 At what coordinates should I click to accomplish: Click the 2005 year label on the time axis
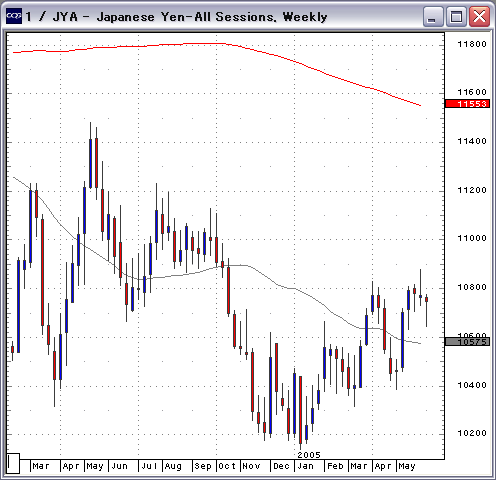coord(309,455)
